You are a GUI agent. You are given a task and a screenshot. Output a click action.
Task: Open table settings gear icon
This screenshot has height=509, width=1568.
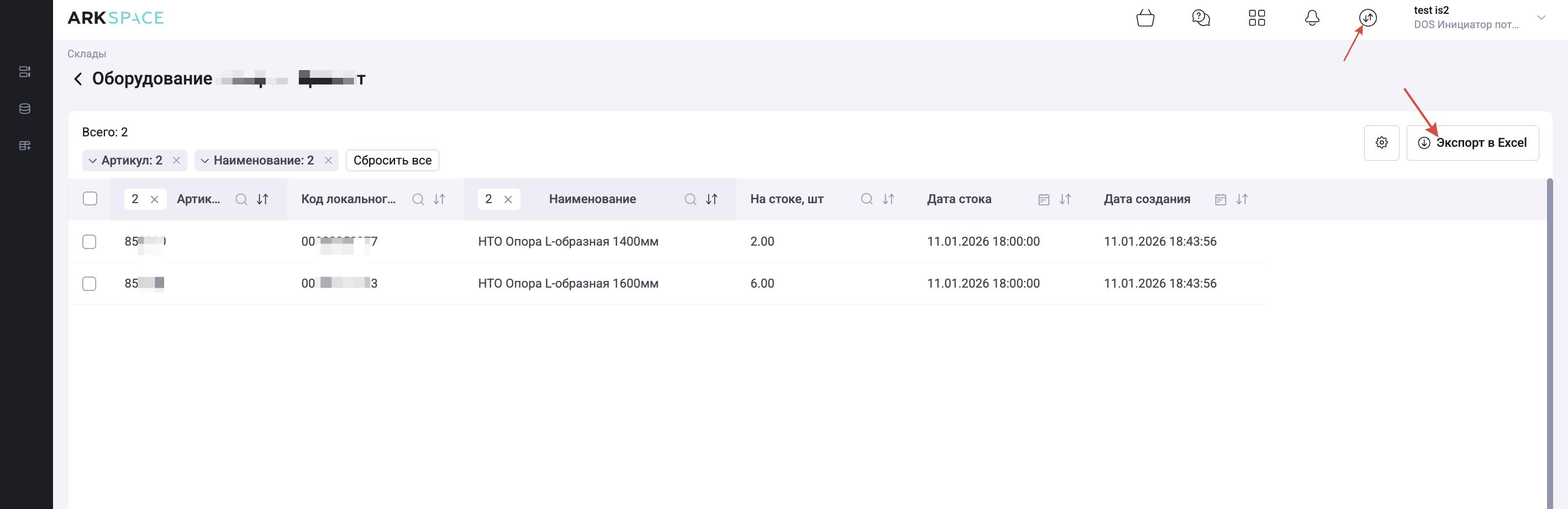(1381, 143)
